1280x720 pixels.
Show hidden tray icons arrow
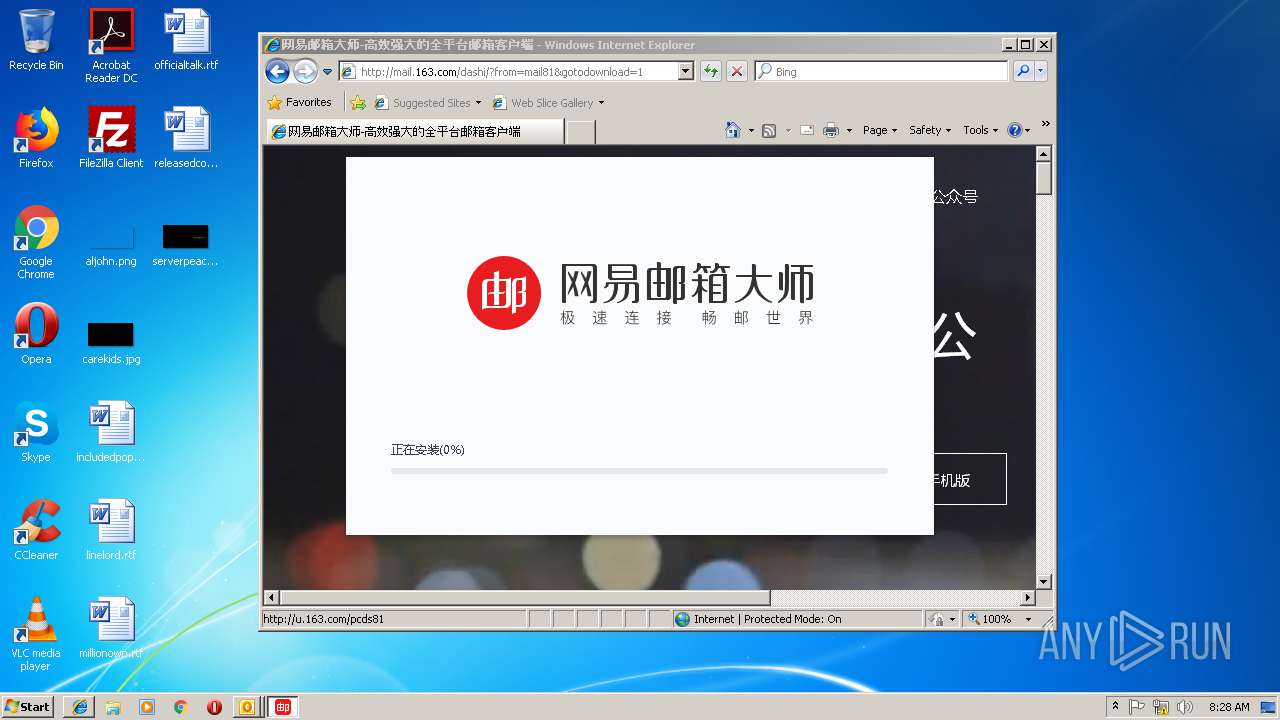1115,706
